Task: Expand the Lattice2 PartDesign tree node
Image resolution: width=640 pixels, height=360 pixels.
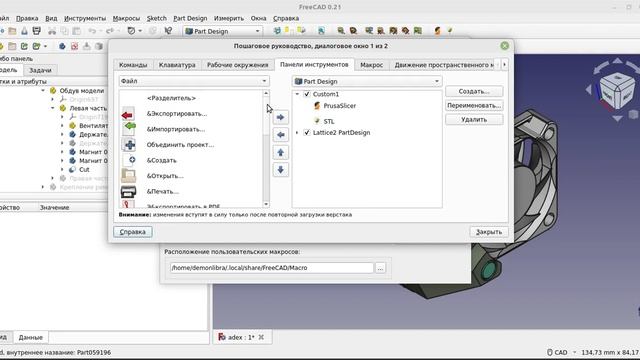Action: pos(297,132)
